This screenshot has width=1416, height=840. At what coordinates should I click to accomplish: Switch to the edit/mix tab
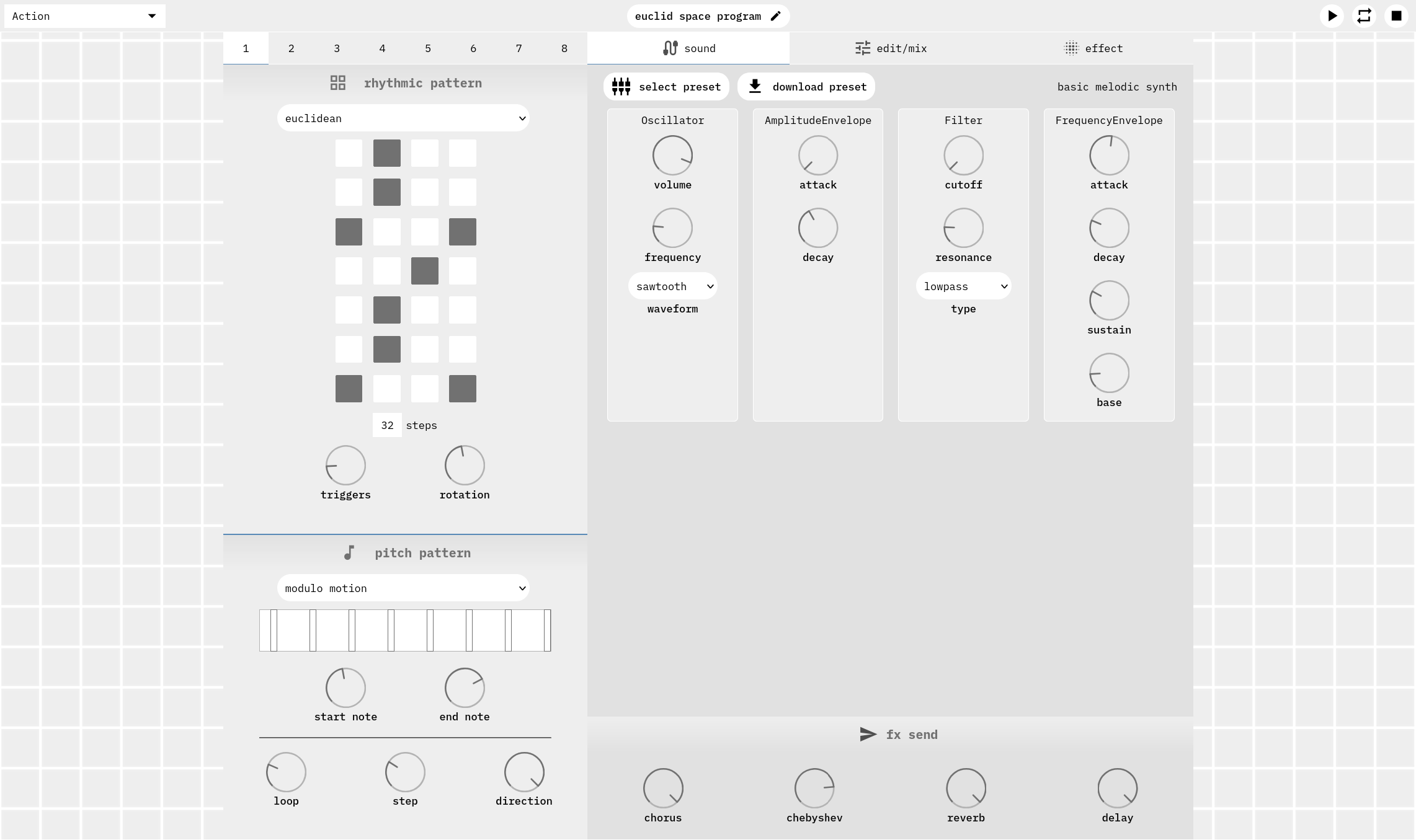pyautogui.click(x=891, y=48)
